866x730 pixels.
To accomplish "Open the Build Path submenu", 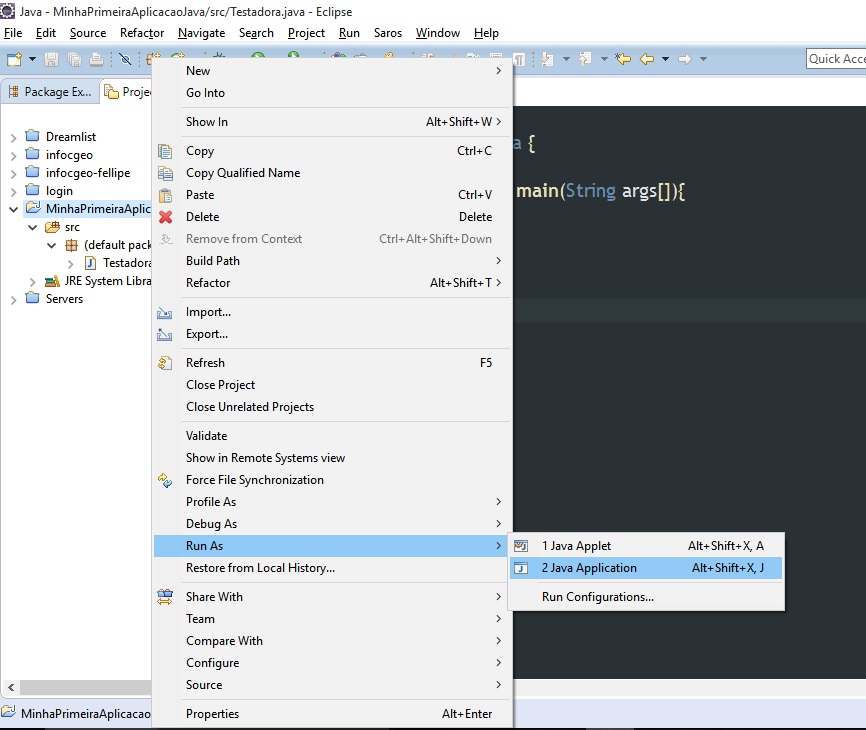I will (332, 261).
